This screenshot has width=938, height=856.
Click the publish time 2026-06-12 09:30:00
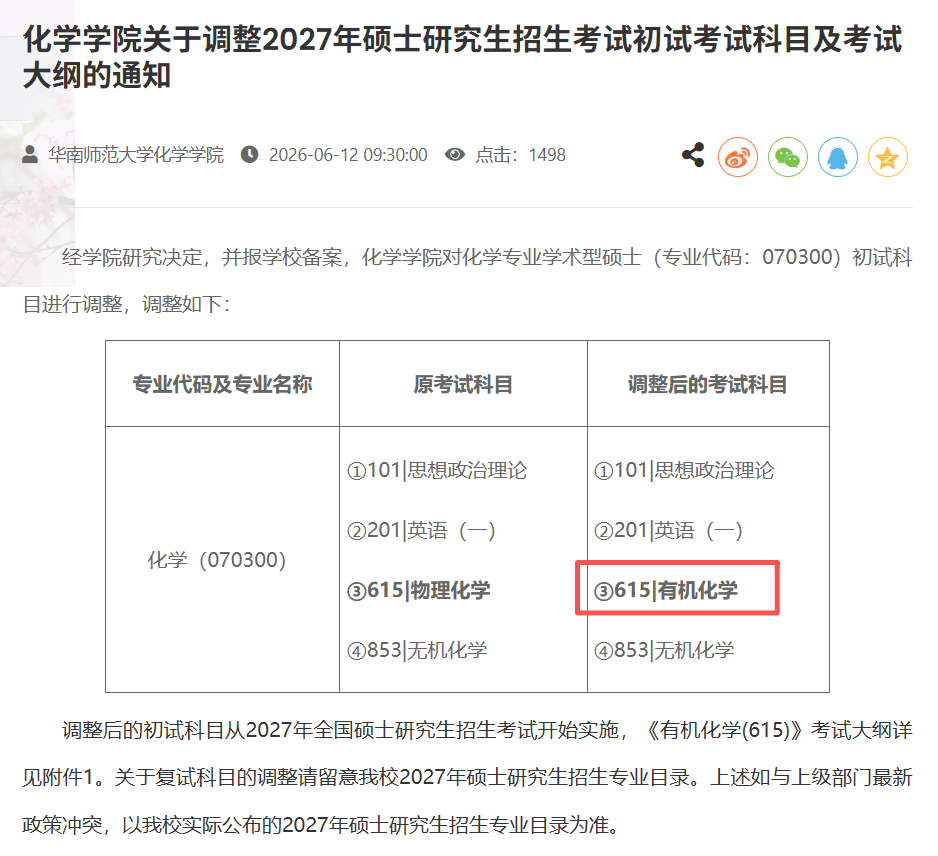(348, 155)
